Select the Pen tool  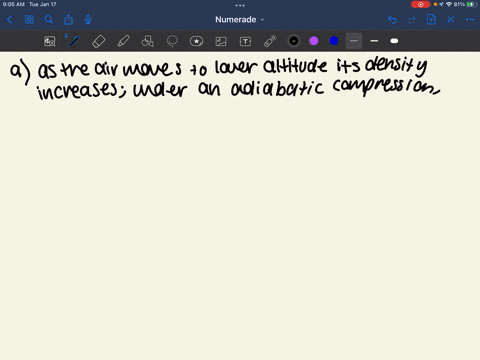point(74,41)
